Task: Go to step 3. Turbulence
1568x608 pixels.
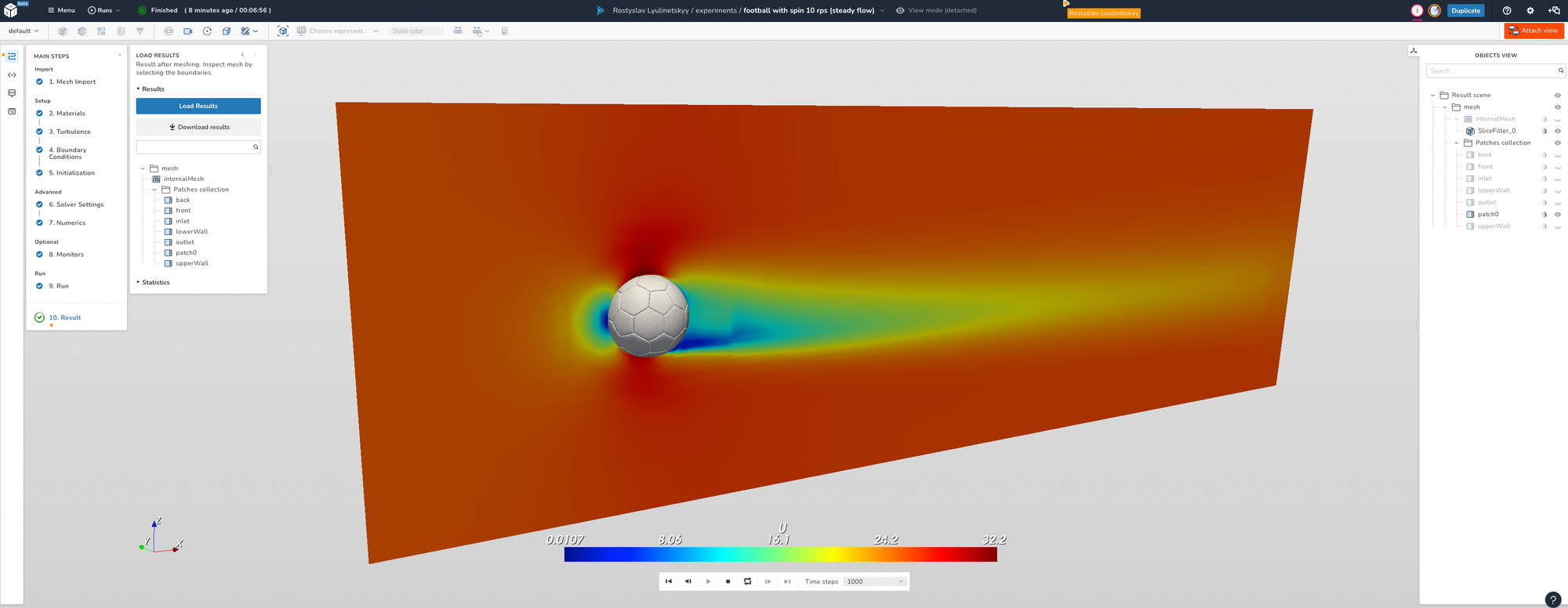Action: click(x=70, y=132)
